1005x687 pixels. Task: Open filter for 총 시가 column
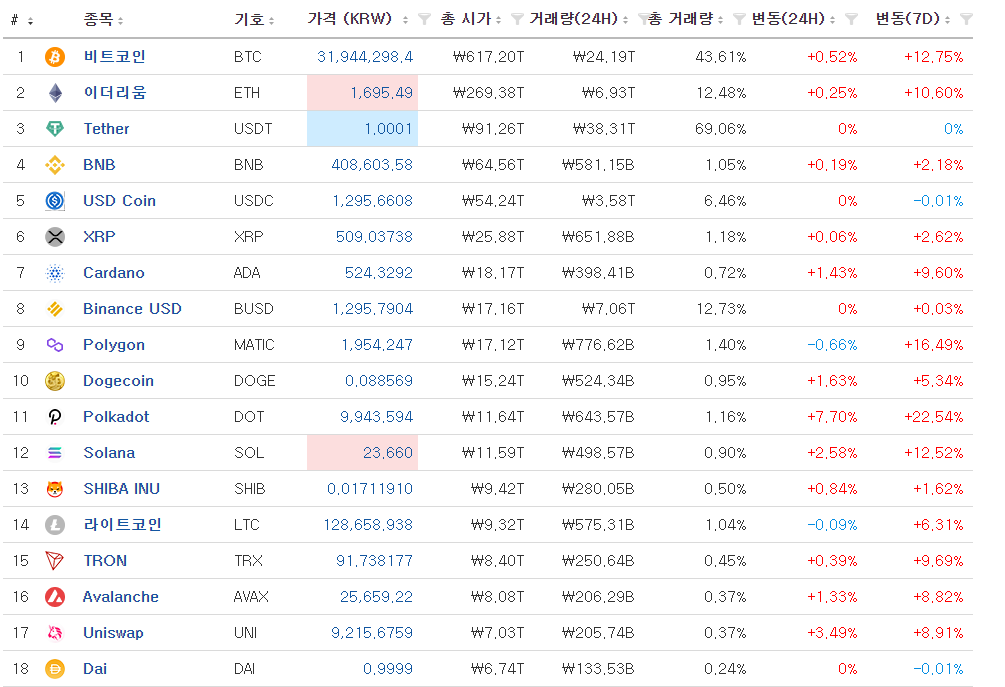pos(517,19)
